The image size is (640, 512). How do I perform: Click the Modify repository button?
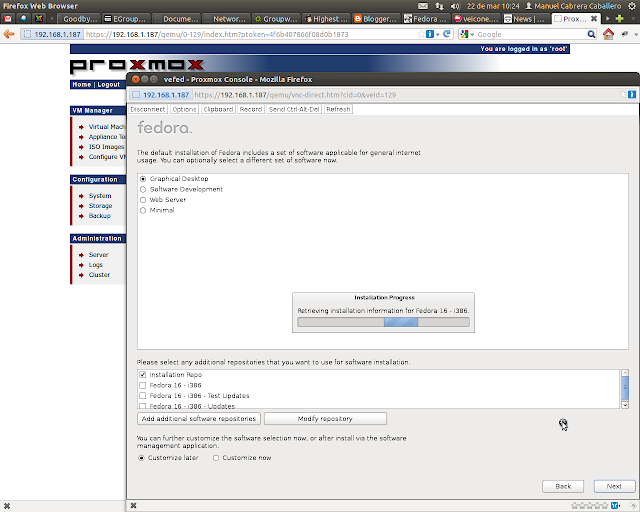tap(325, 419)
